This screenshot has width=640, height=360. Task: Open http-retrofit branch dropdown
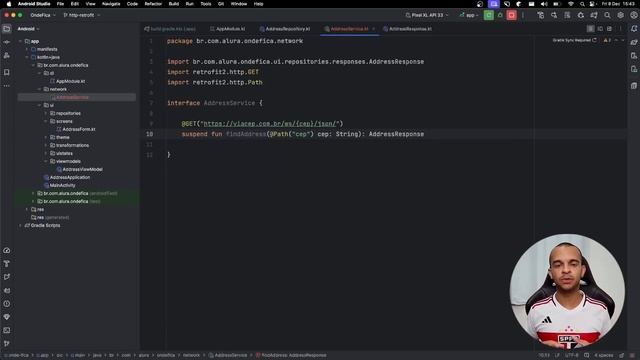tap(82, 15)
